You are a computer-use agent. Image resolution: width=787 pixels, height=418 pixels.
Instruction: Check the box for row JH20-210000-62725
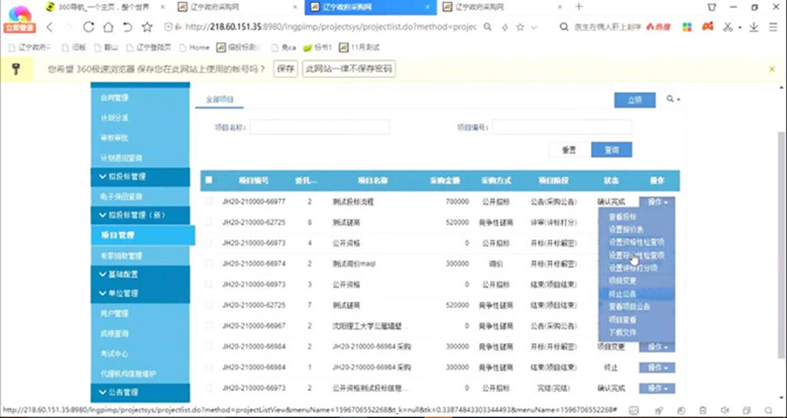(x=209, y=221)
